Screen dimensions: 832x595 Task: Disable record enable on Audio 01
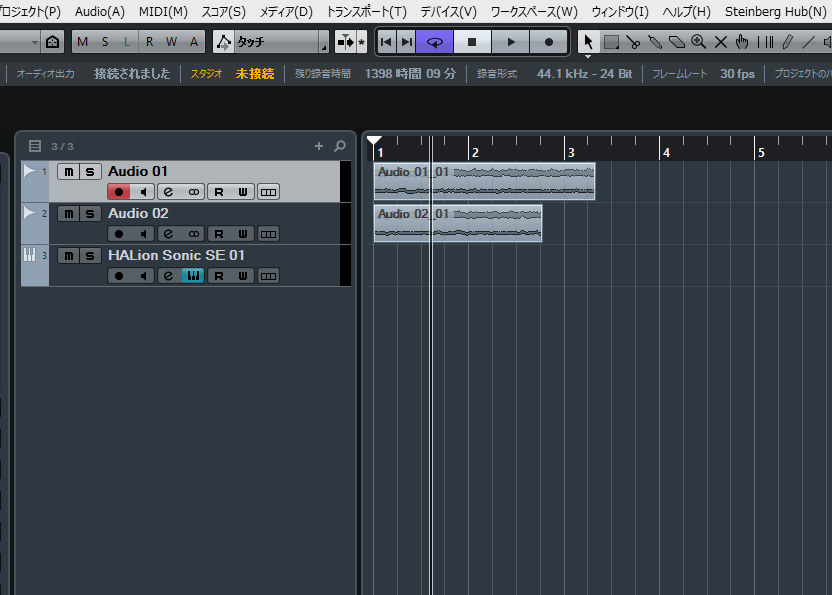[119, 192]
